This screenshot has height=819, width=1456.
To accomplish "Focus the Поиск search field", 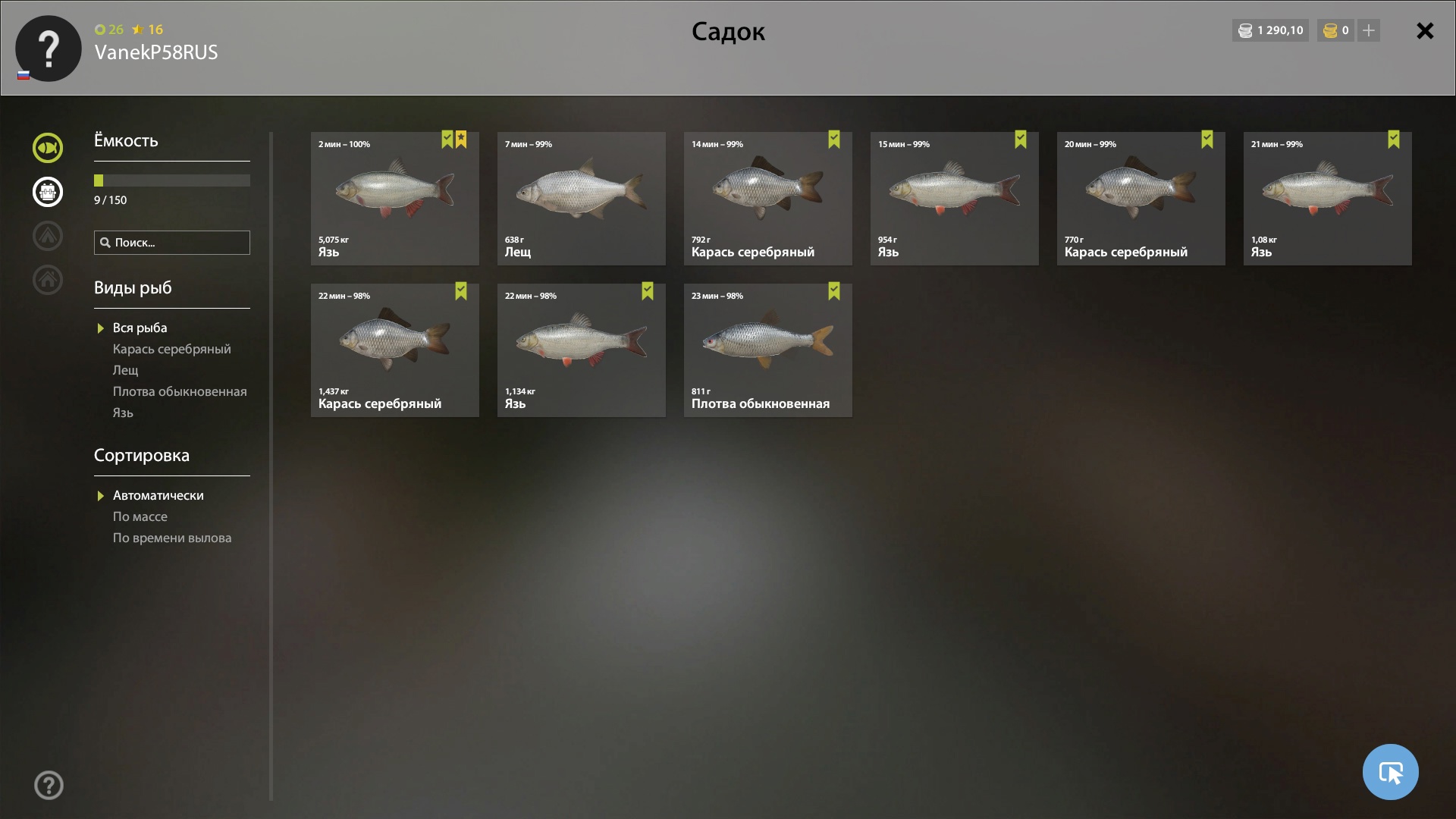I will 172,243.
